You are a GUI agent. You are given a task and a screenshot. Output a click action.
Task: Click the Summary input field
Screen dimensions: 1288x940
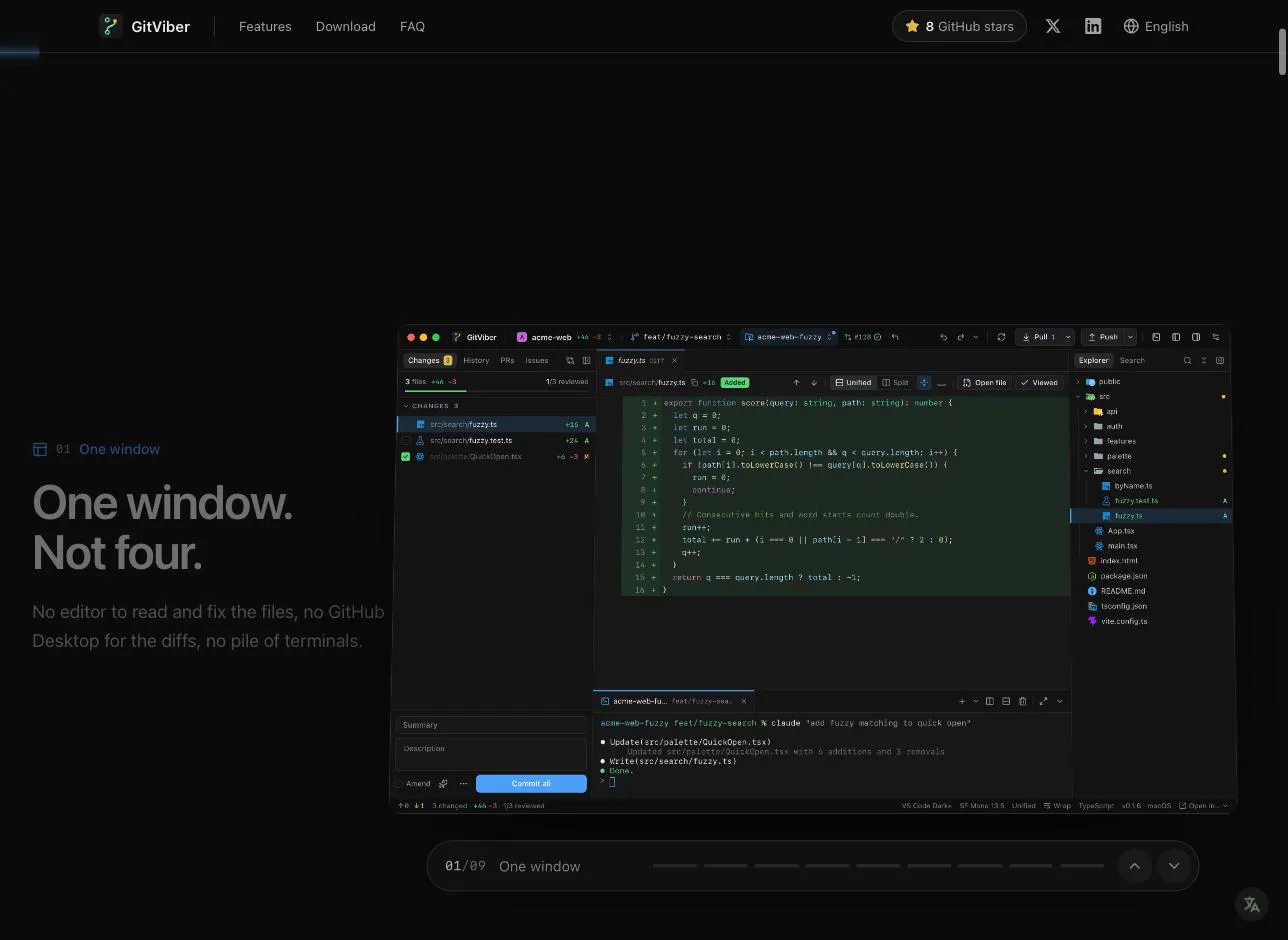tap(491, 725)
